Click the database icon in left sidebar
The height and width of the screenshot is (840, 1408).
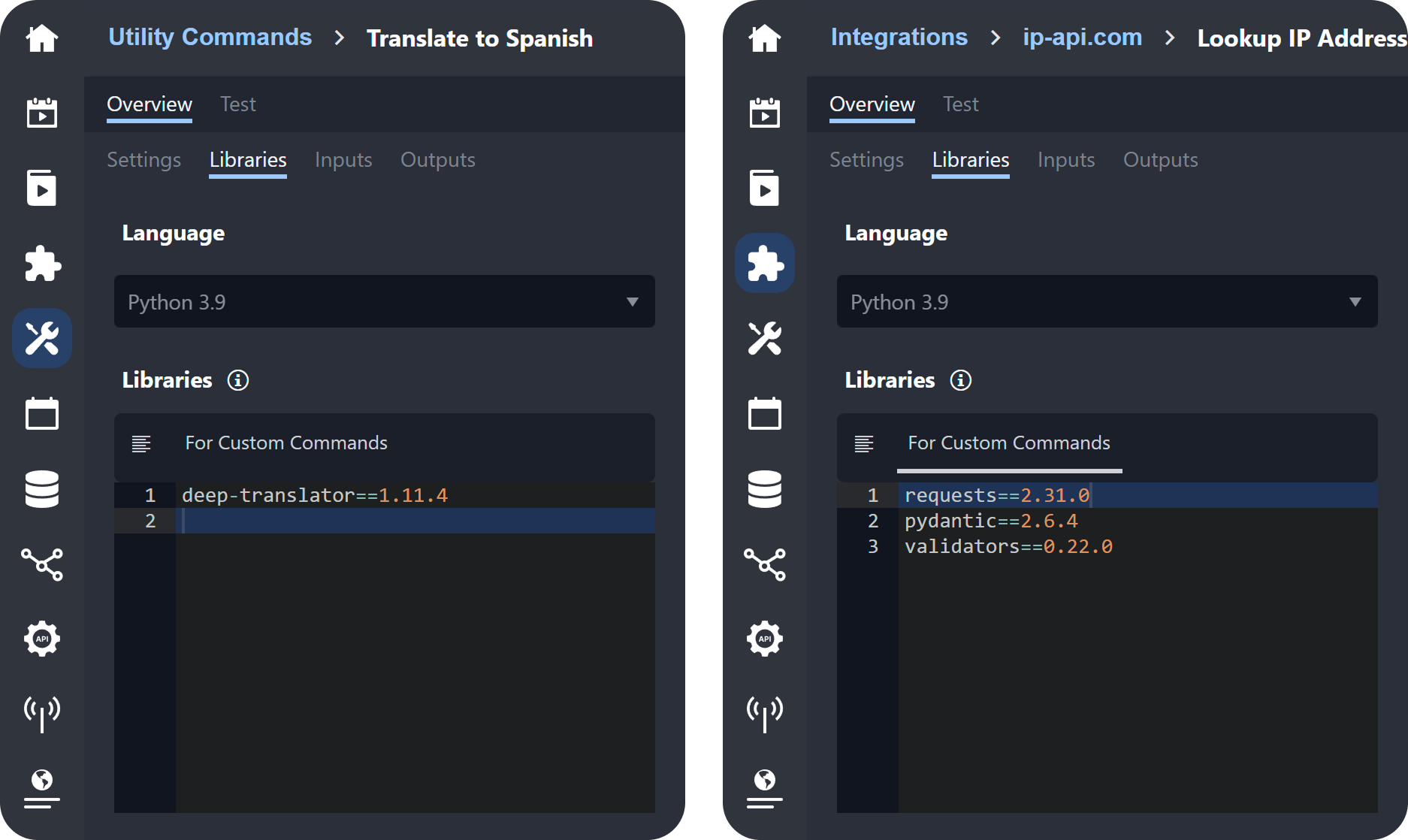[x=42, y=489]
